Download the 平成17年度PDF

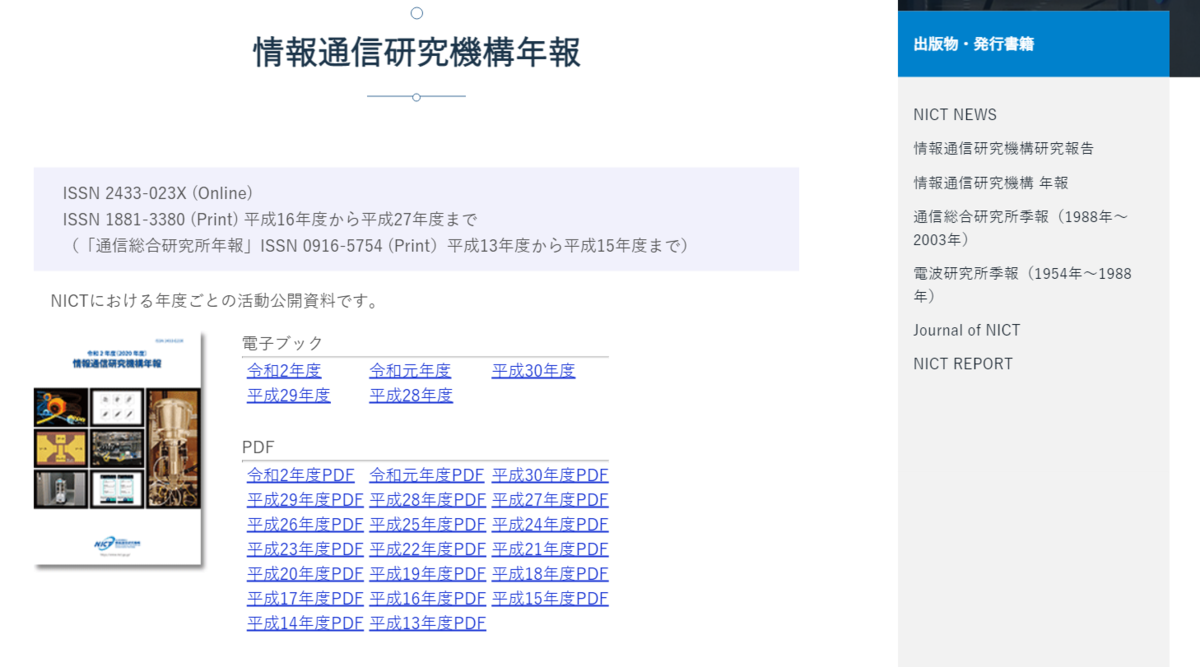[305, 598]
